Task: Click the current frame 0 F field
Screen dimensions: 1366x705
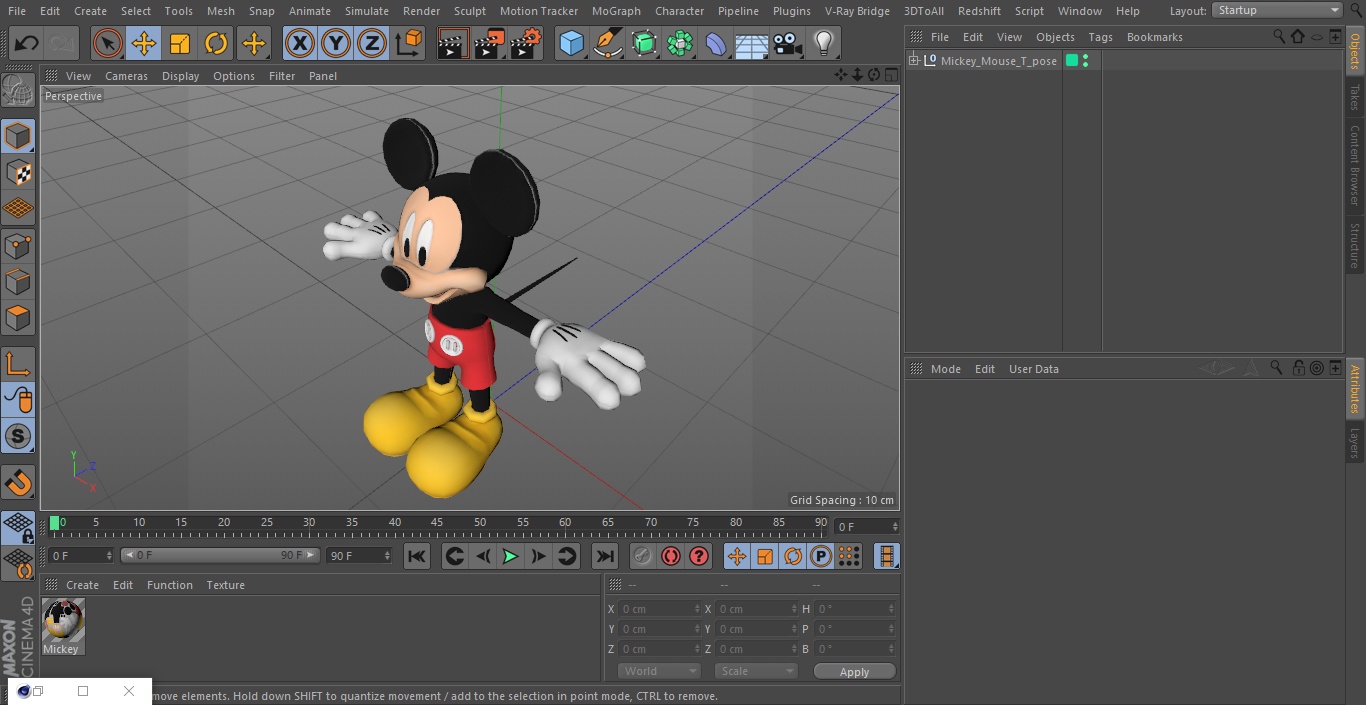Action: pyautogui.click(x=866, y=526)
